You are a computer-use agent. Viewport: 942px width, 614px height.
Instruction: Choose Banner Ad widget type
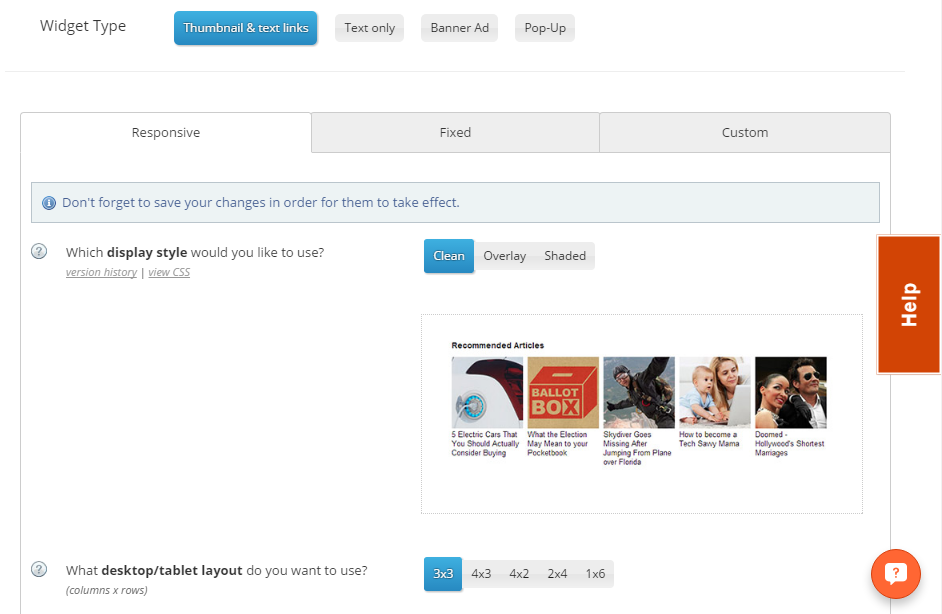coord(460,28)
